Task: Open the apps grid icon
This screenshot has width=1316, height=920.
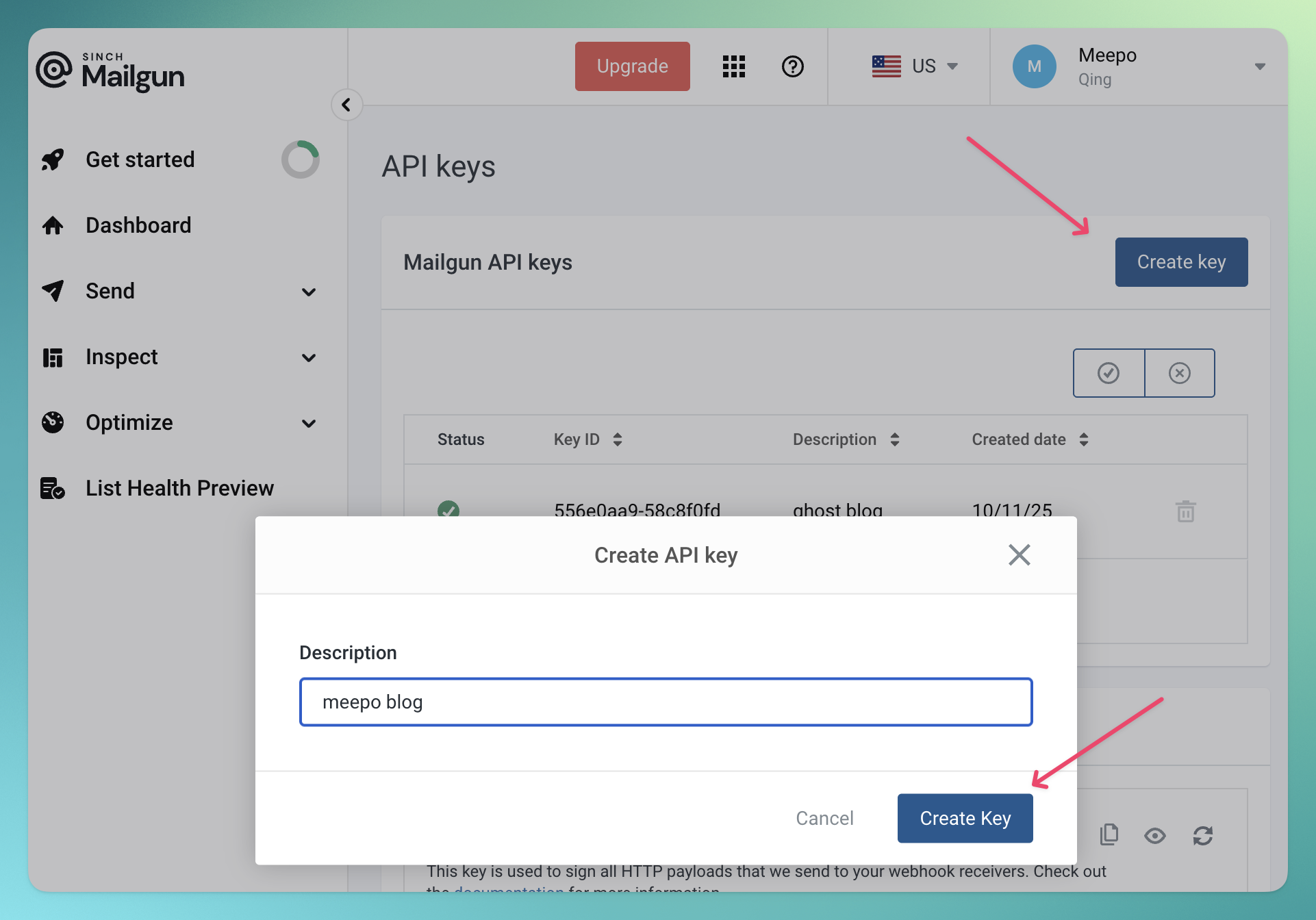Action: point(733,66)
